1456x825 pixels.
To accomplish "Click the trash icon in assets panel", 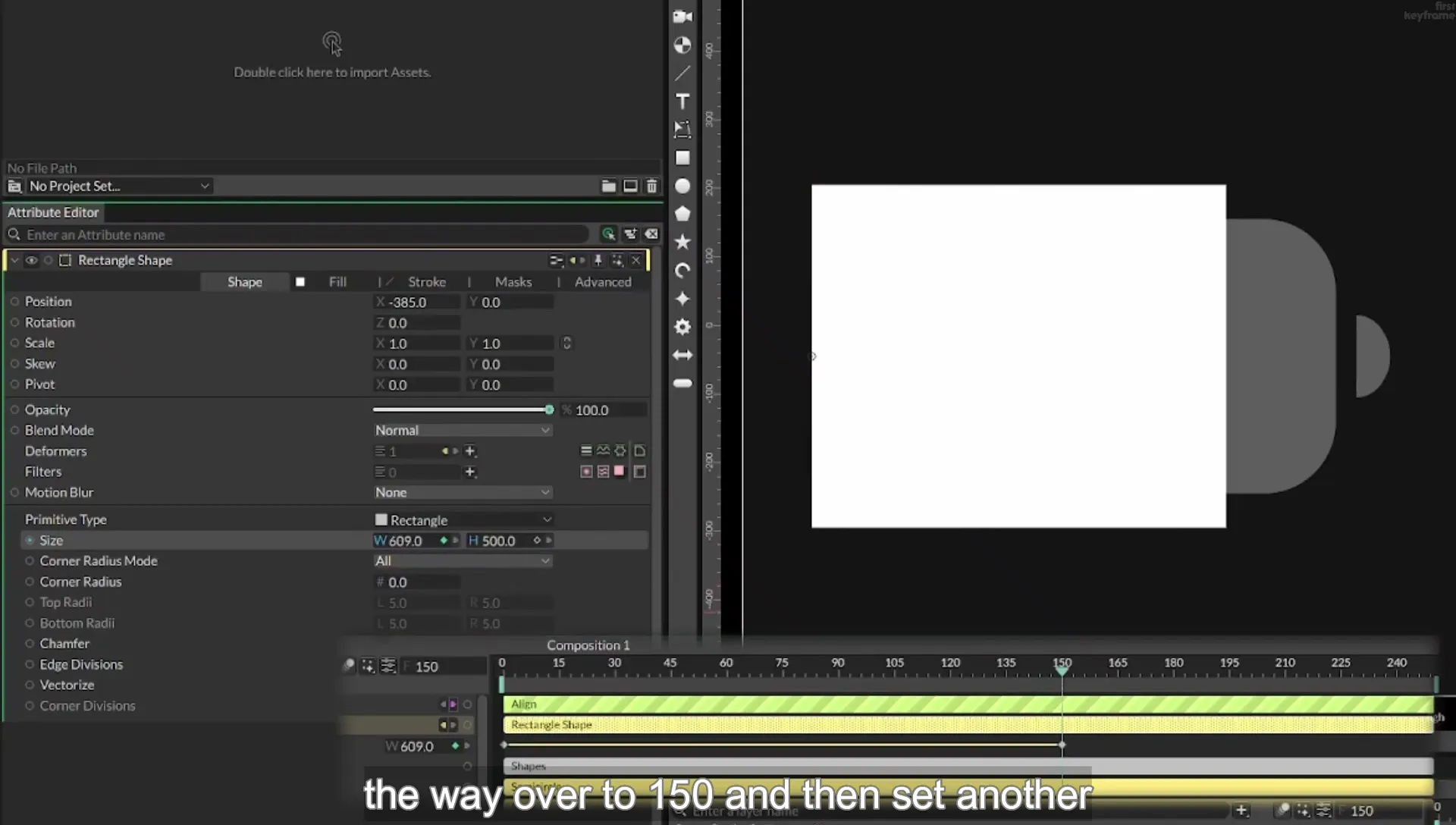I will [651, 186].
